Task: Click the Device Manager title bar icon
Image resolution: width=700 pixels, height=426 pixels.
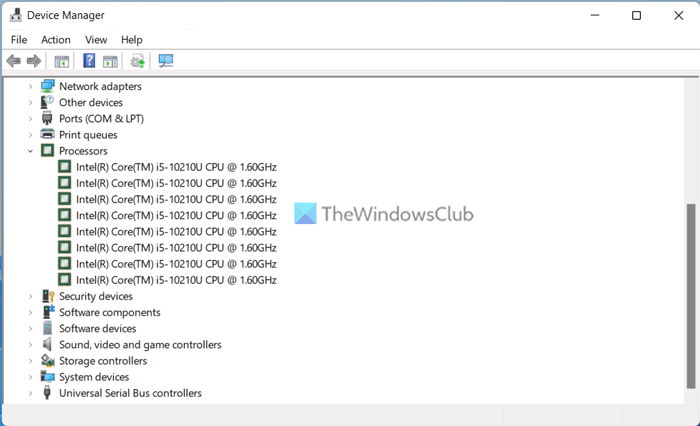Action: coord(16,15)
